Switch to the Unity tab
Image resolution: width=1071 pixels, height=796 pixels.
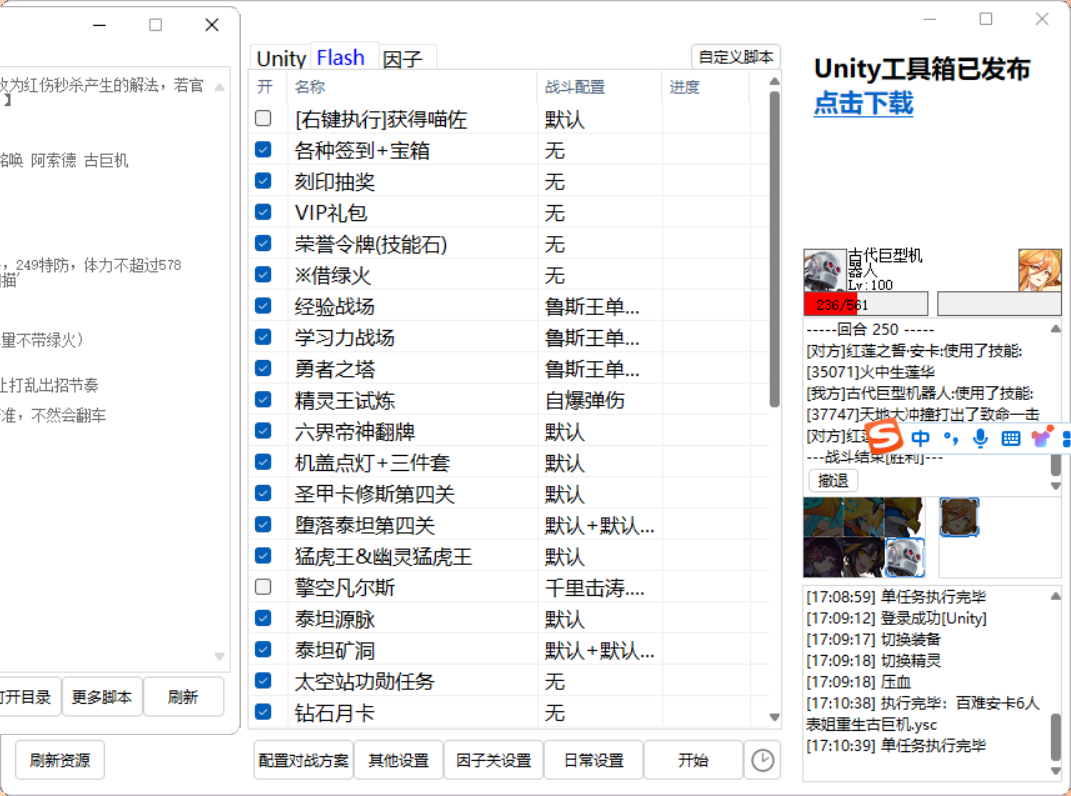[x=281, y=58]
